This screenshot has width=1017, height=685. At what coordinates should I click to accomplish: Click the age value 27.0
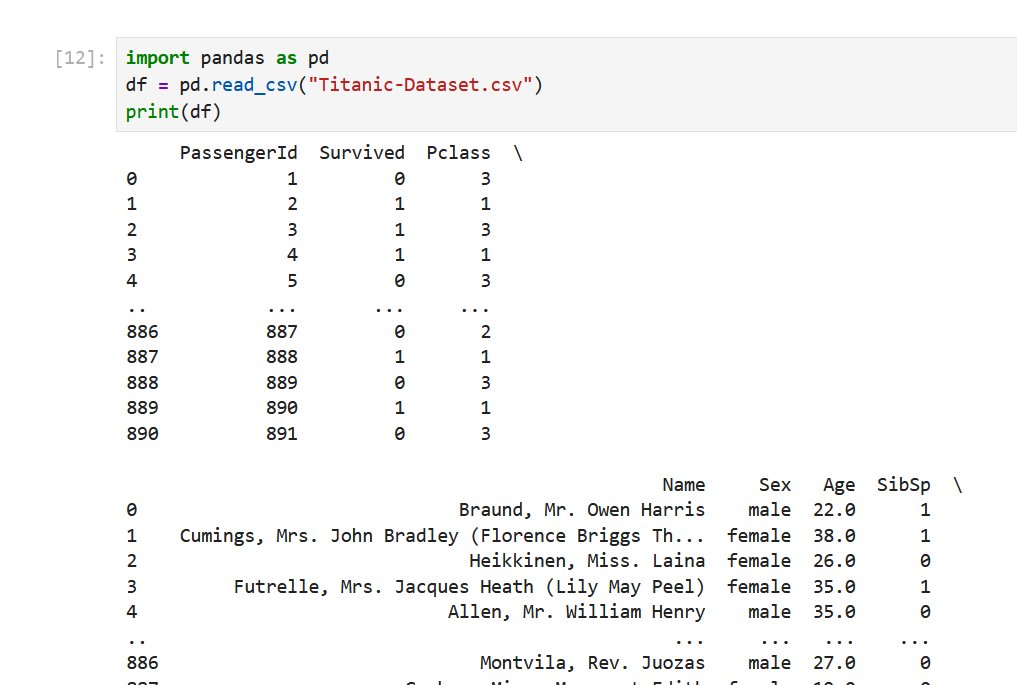(834, 663)
